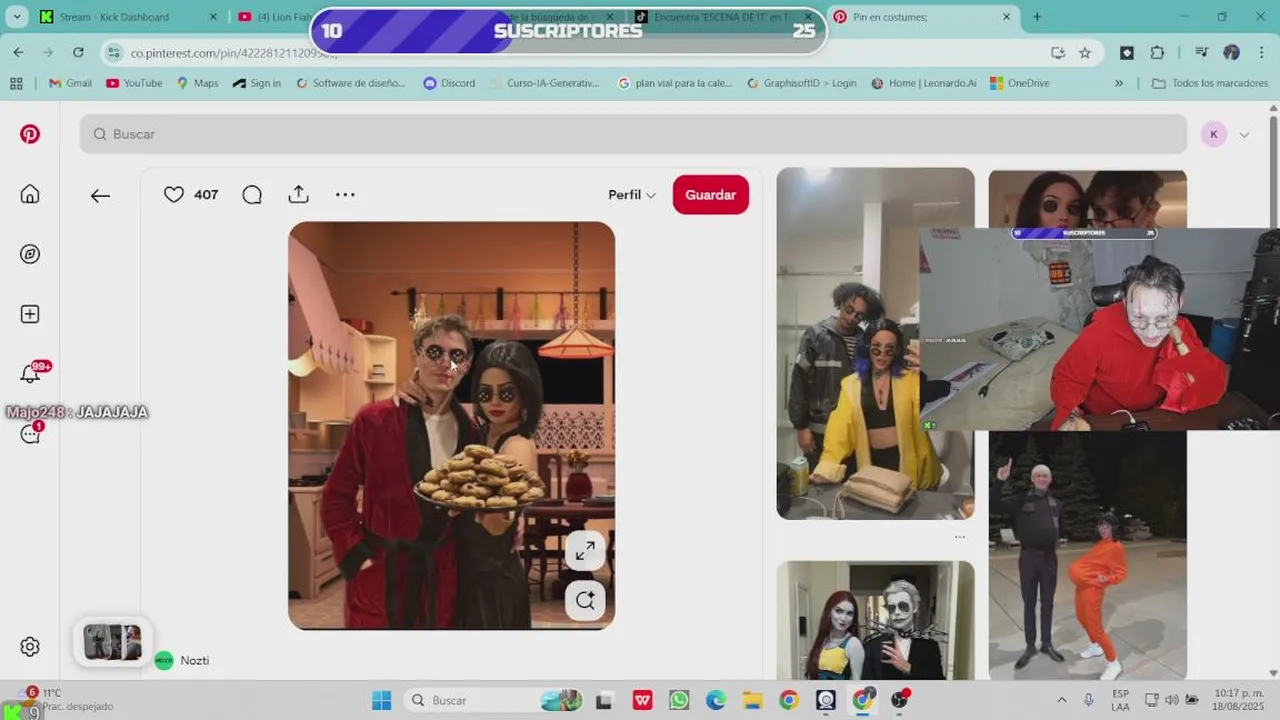Open pin's three-dot more options
The image size is (1280, 720).
345,195
